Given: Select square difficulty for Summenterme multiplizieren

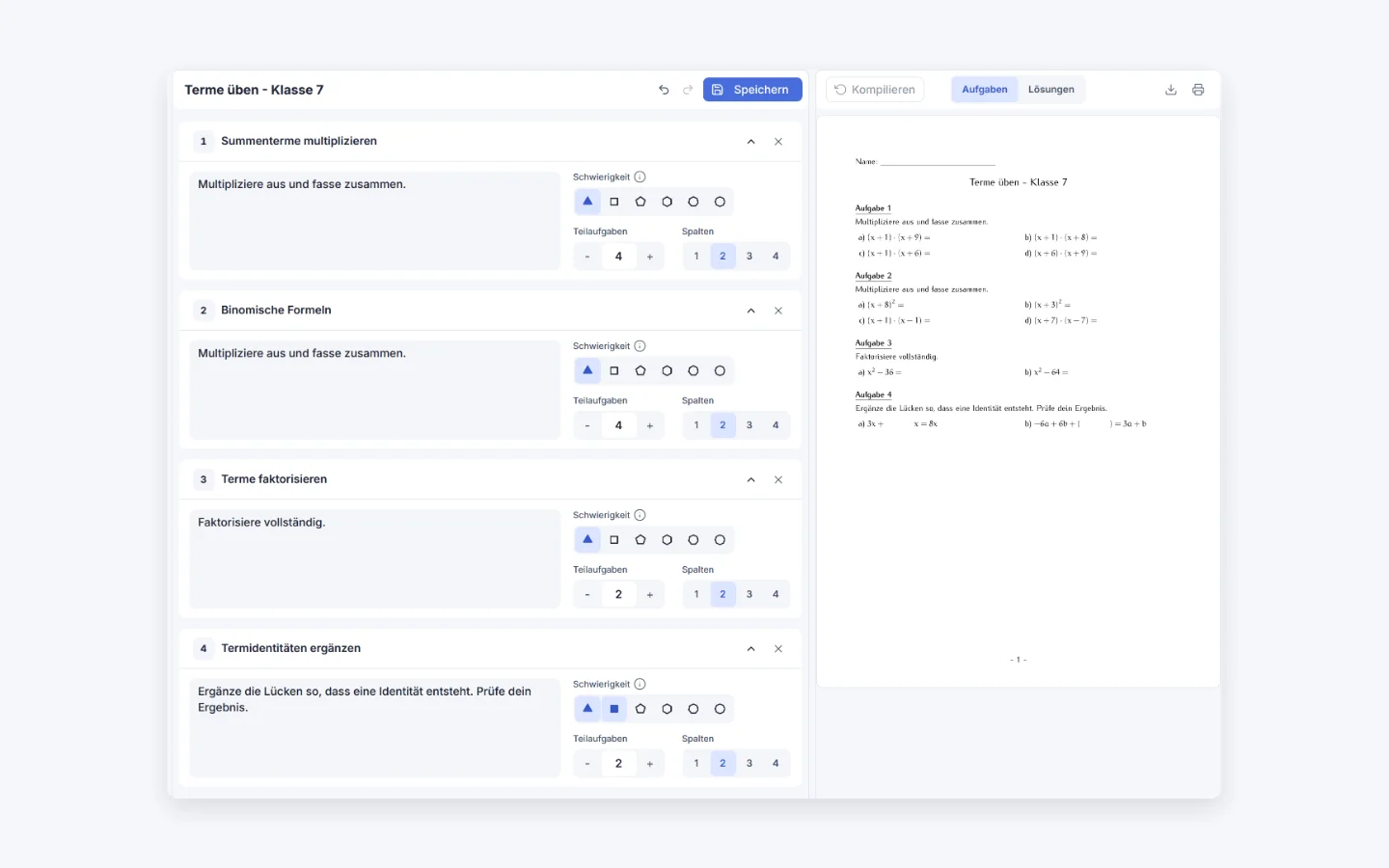Looking at the screenshot, I should tap(614, 202).
